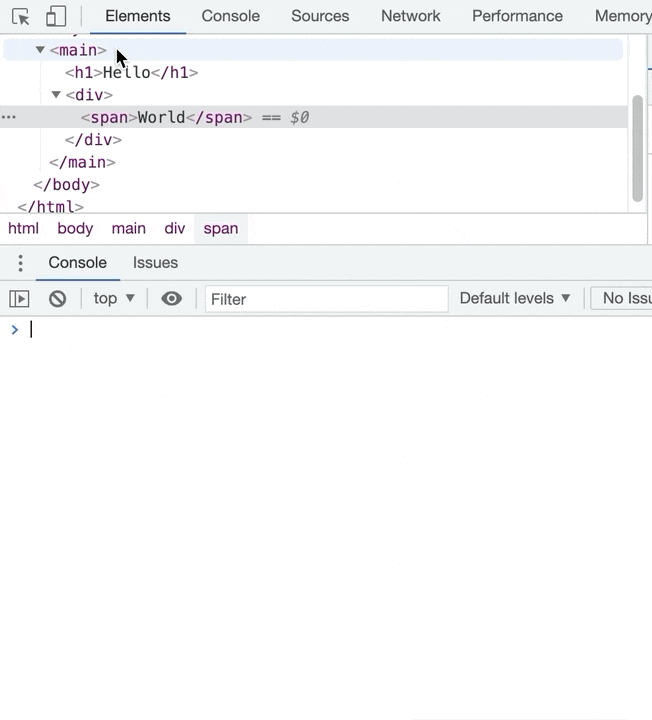Open the top JavaScript context dropdown

click(114, 298)
